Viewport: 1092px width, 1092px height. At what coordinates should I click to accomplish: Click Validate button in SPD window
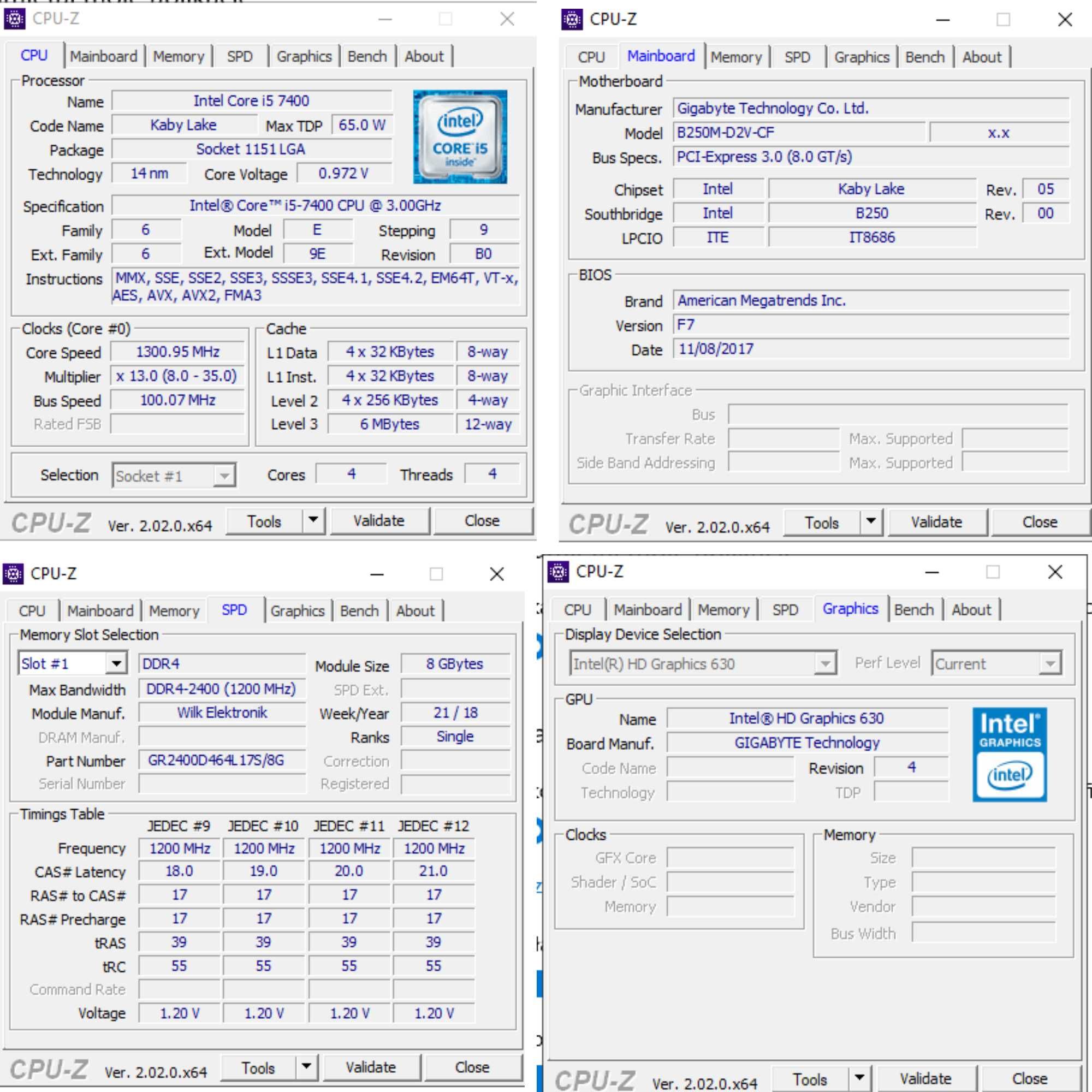click(x=371, y=1067)
